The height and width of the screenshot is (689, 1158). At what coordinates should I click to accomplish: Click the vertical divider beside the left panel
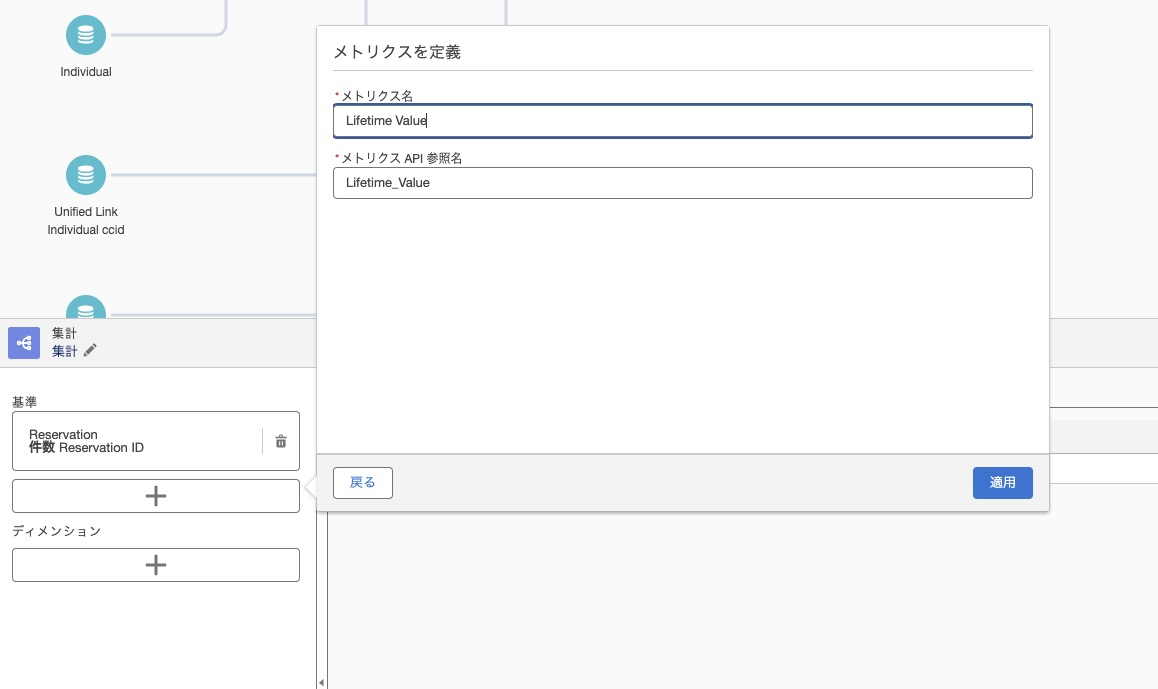(x=317, y=591)
